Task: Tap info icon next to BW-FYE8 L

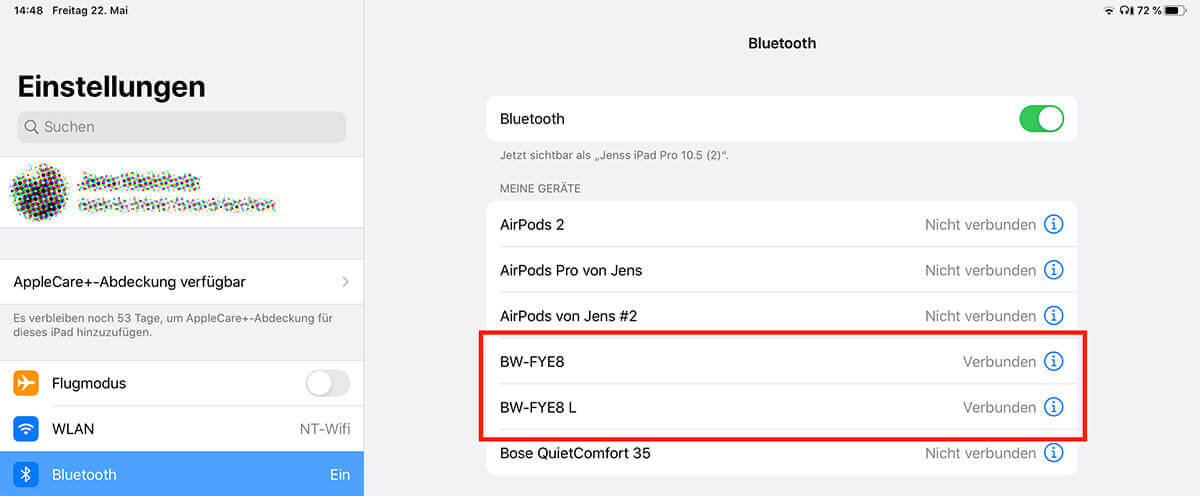Action: click(1053, 407)
